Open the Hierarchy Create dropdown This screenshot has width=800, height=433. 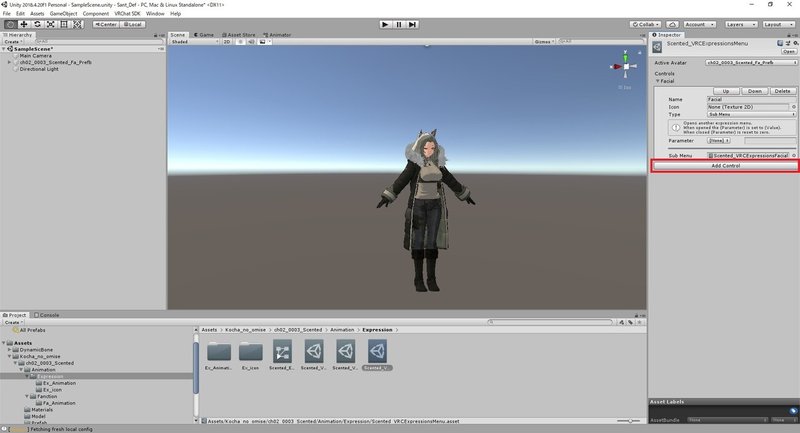pyautogui.click(x=13, y=42)
